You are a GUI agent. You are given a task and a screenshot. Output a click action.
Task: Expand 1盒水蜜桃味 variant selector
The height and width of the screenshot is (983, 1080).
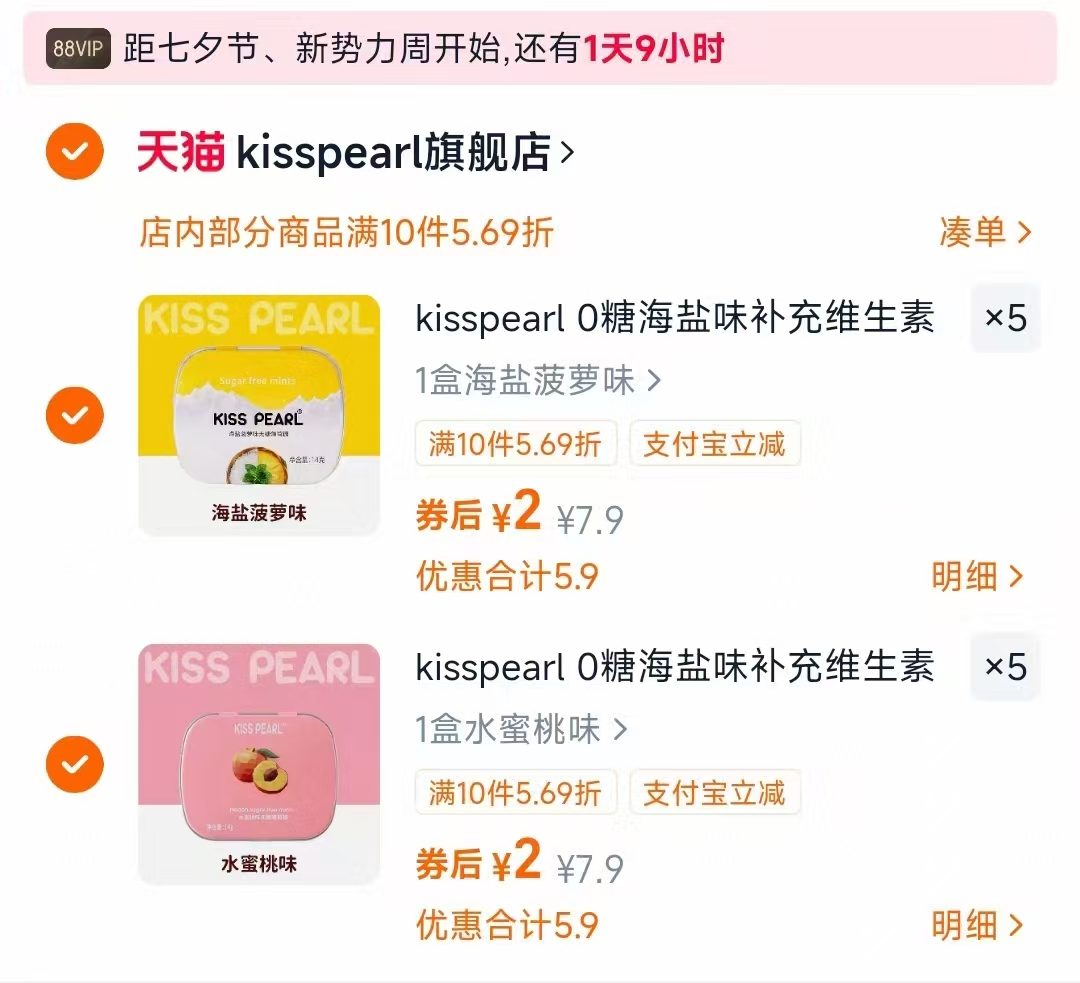pos(521,730)
